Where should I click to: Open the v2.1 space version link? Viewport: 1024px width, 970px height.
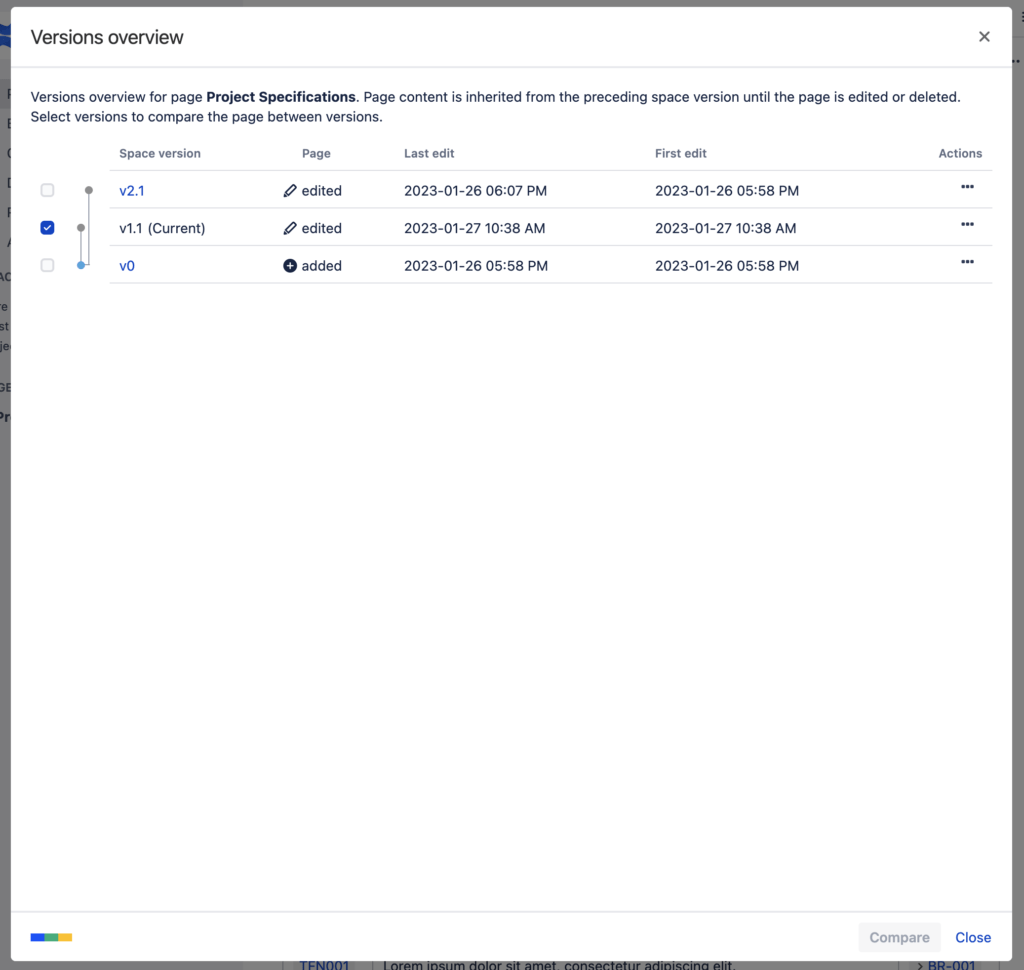131,190
